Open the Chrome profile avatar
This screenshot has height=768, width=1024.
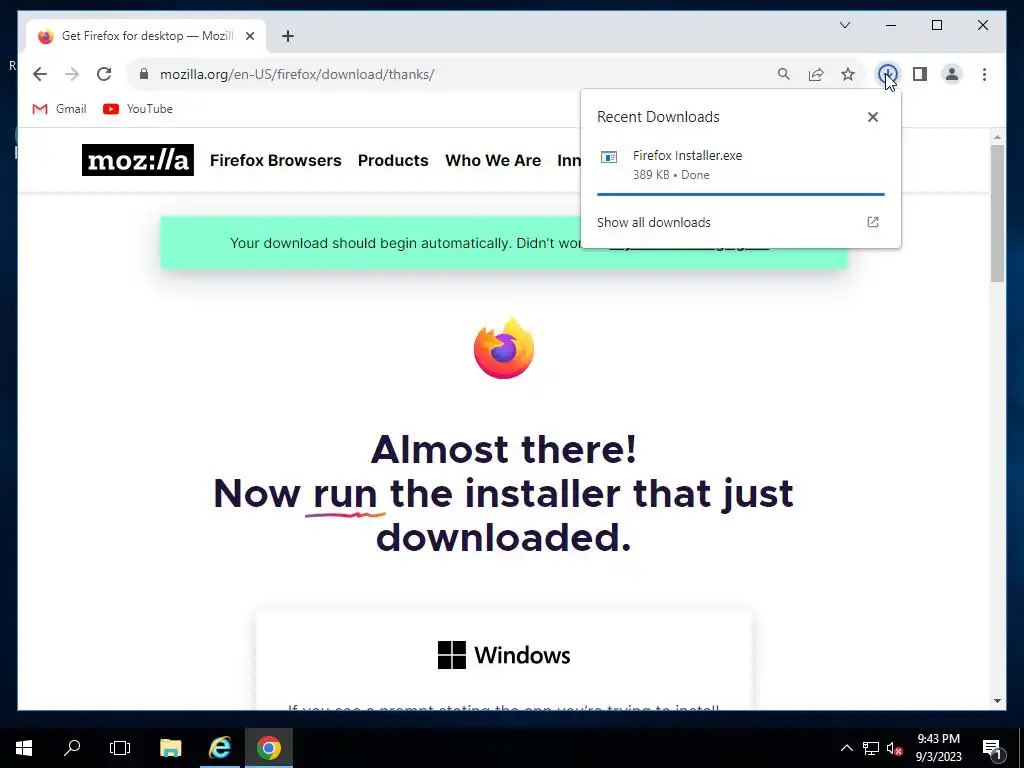click(x=952, y=74)
